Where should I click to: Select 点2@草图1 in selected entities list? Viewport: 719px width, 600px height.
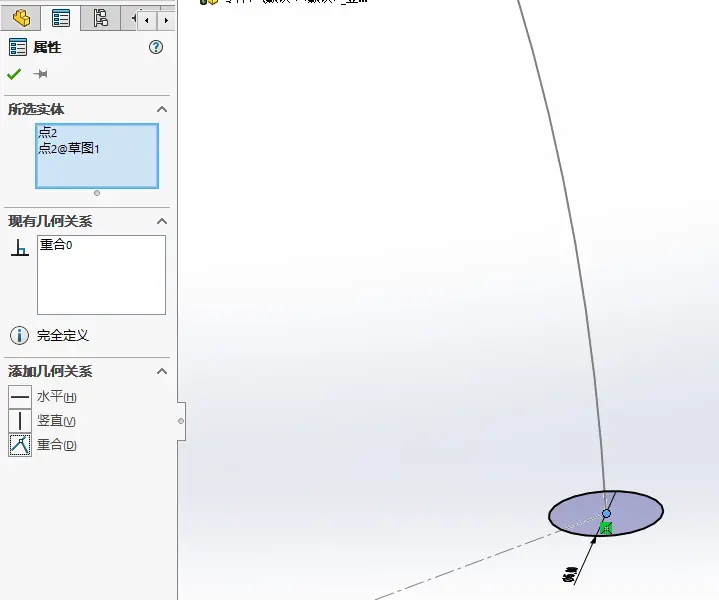tap(69, 149)
